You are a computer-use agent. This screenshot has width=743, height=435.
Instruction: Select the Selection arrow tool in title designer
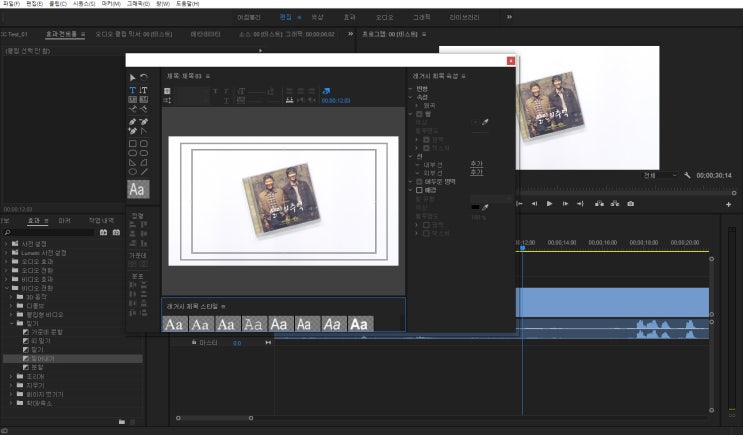(132, 78)
